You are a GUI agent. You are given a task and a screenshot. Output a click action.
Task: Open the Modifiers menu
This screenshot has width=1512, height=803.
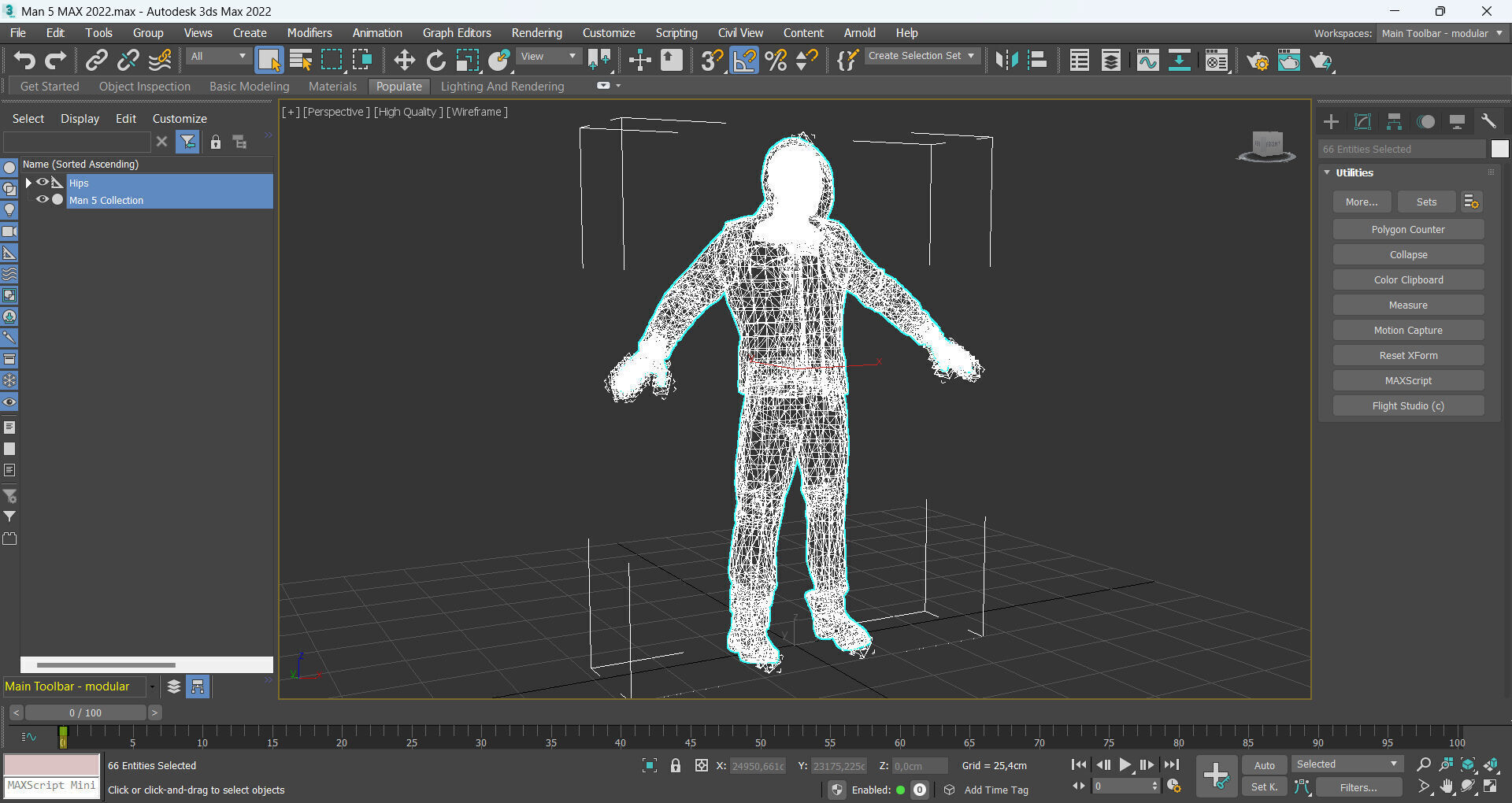coord(309,33)
